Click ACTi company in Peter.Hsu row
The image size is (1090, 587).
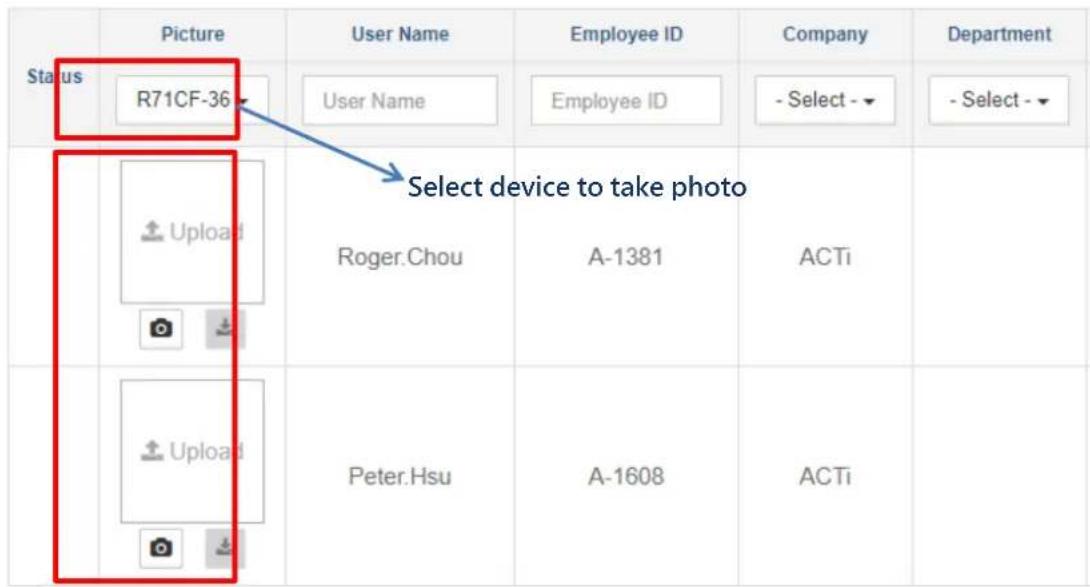click(824, 476)
